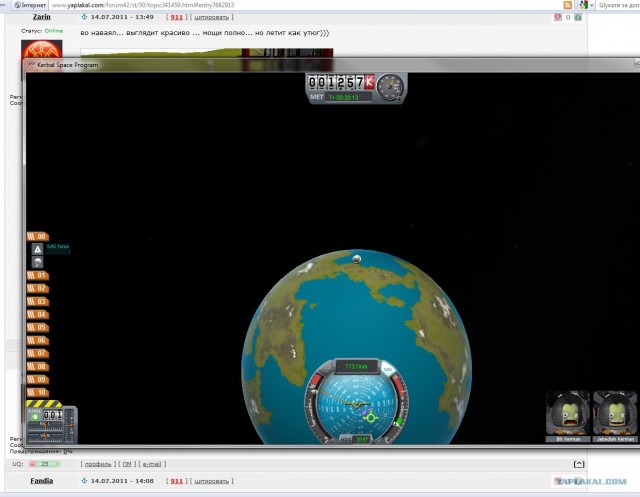Screen dimensions: 640x497
Task: Click the anchor icon beside 14.07.2011 - 14:08
Action: (84, 481)
